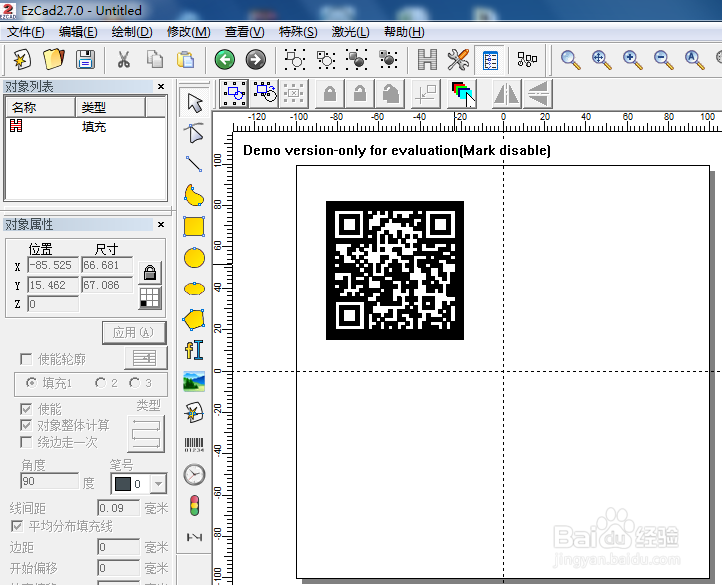This screenshot has height=585, width=722.
Task: Toggle 对象整体计算 checkbox
Action: [26, 426]
